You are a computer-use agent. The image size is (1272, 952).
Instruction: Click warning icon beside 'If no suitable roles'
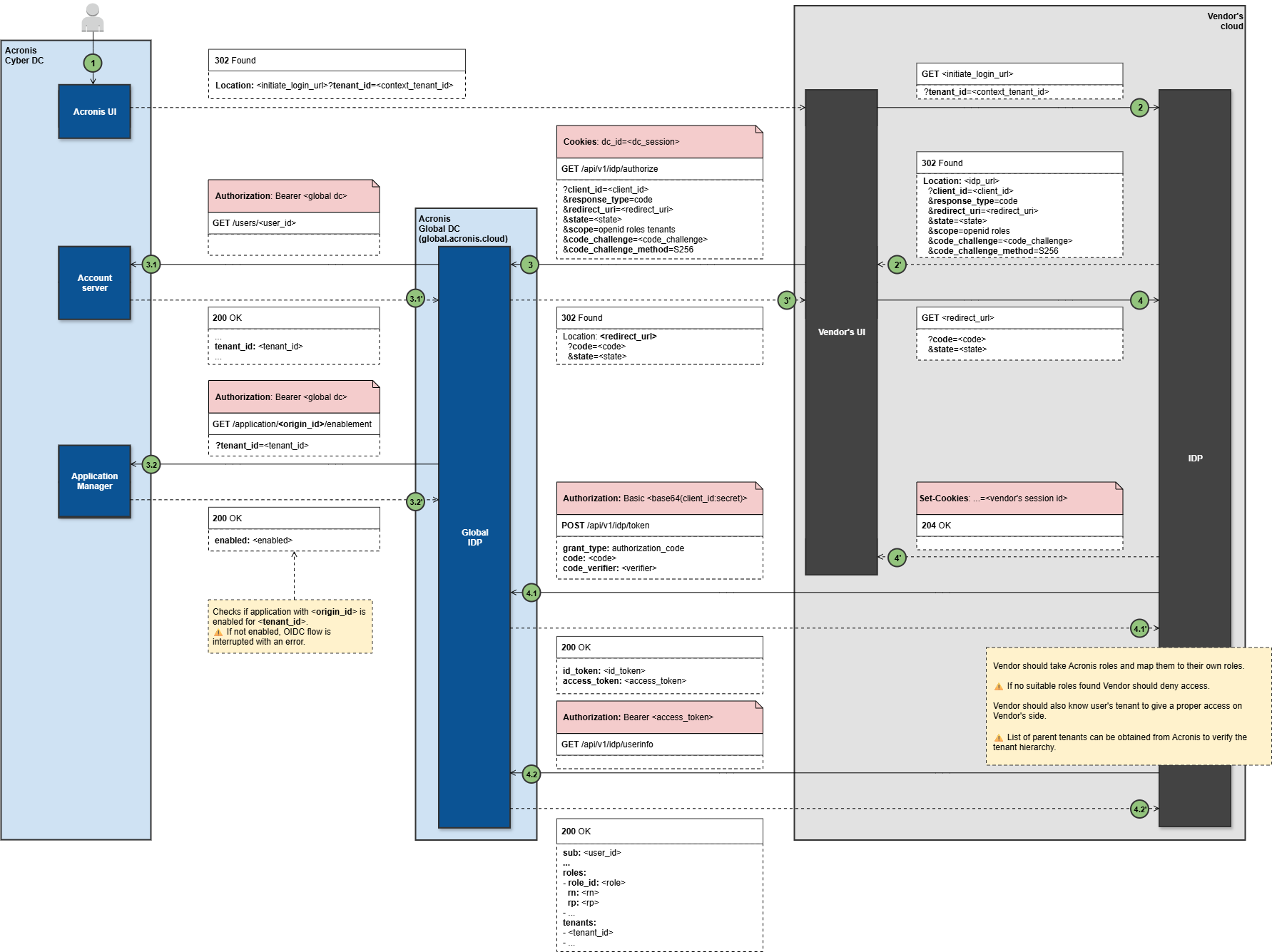click(x=998, y=686)
